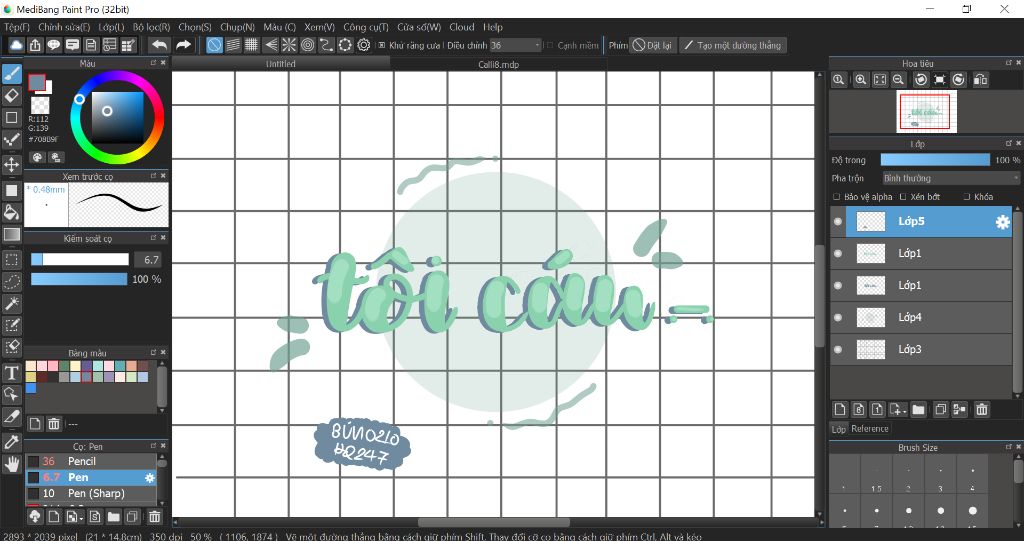Adjust the Độ trong opacity slider

[x=935, y=160]
